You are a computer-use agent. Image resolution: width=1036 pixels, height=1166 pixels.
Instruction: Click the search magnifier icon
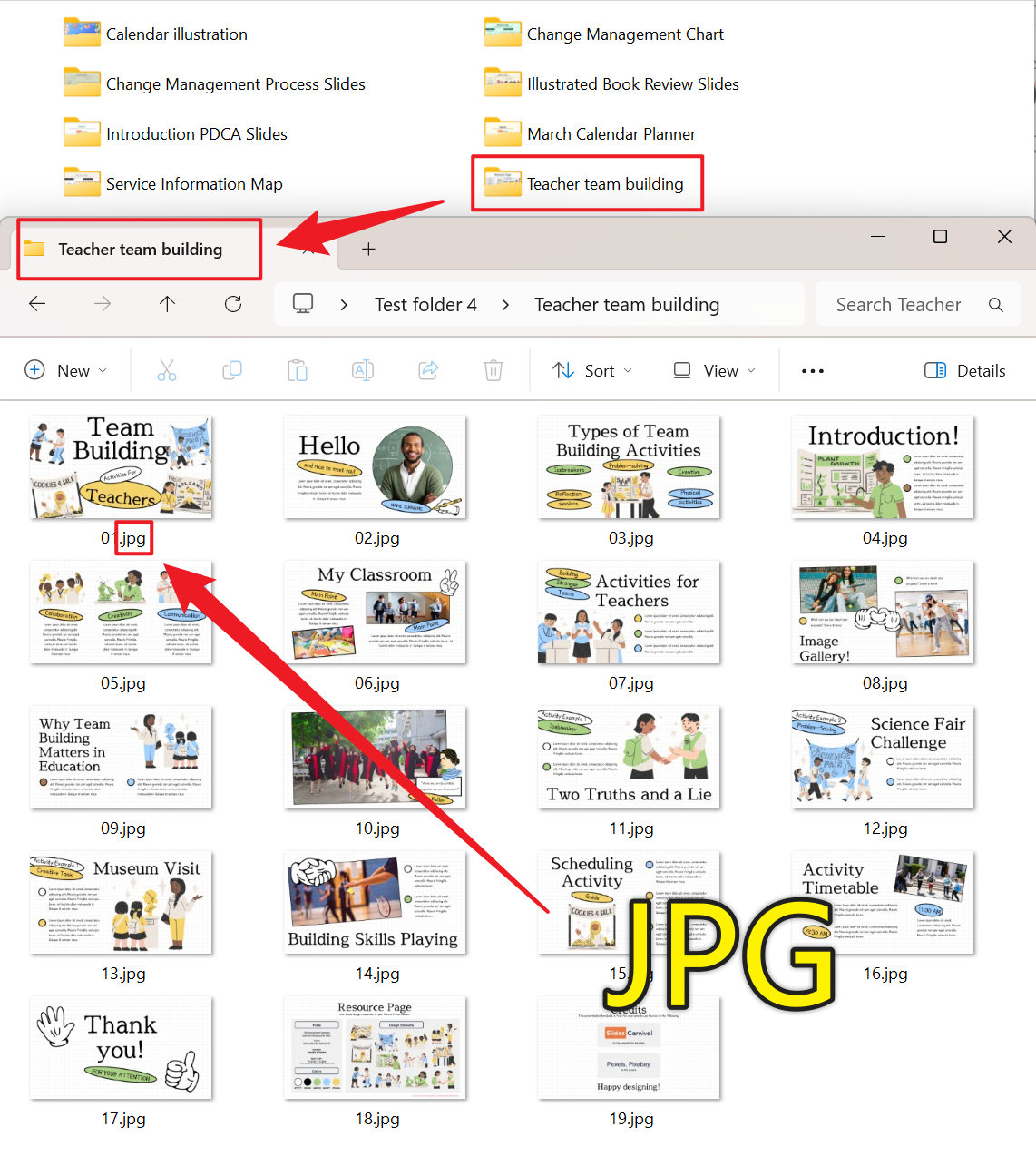[x=996, y=305]
